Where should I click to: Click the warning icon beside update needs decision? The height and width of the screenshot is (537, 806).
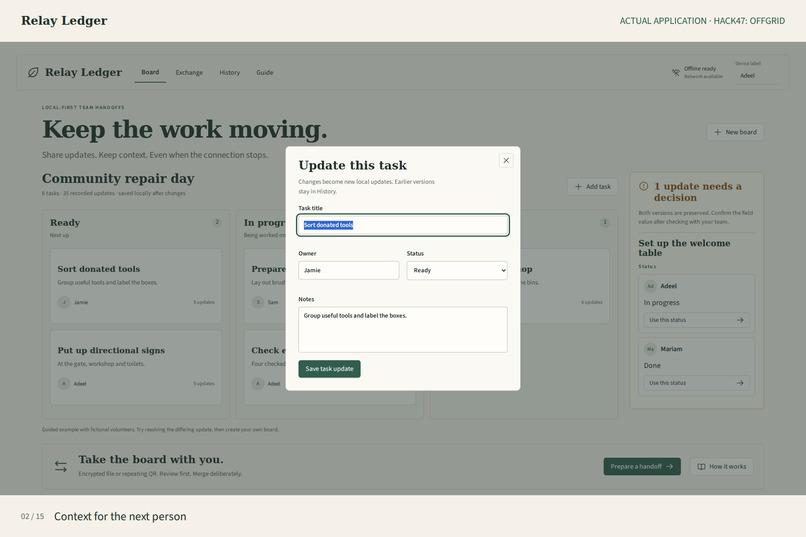coord(644,187)
